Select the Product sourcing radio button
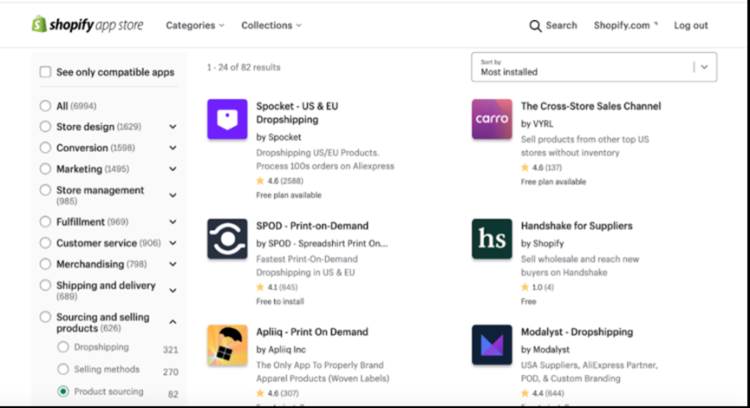Screen dimensions: 750x408 point(63,391)
